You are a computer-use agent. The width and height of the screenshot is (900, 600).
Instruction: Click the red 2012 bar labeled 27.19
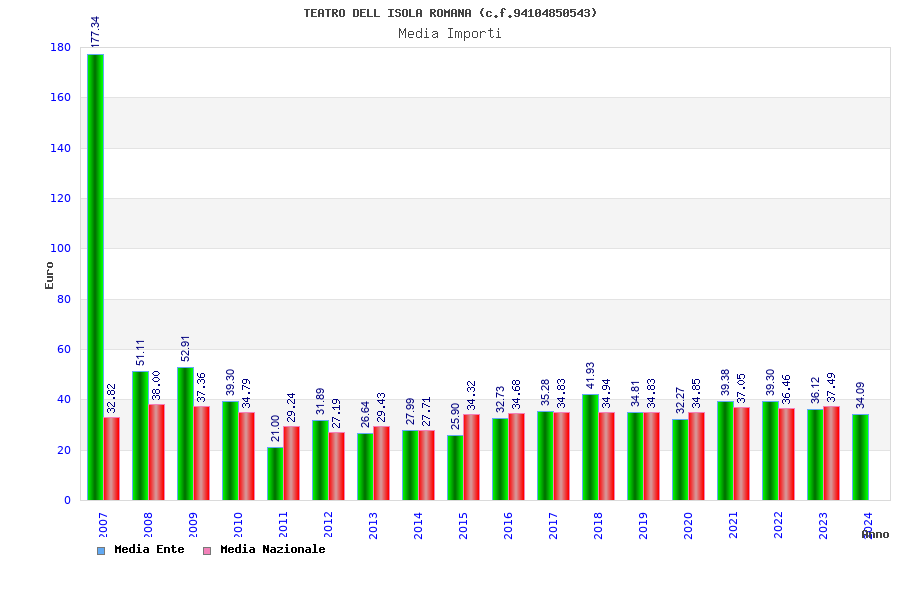coord(337,466)
